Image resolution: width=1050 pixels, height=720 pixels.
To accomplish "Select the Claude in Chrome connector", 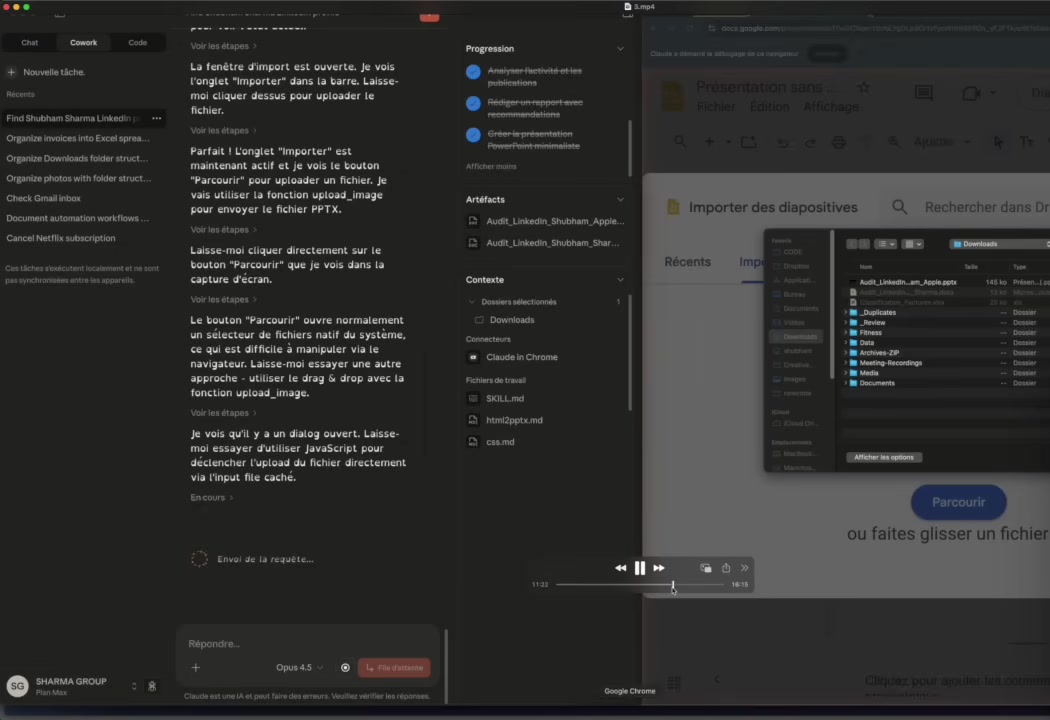I will (x=521, y=357).
